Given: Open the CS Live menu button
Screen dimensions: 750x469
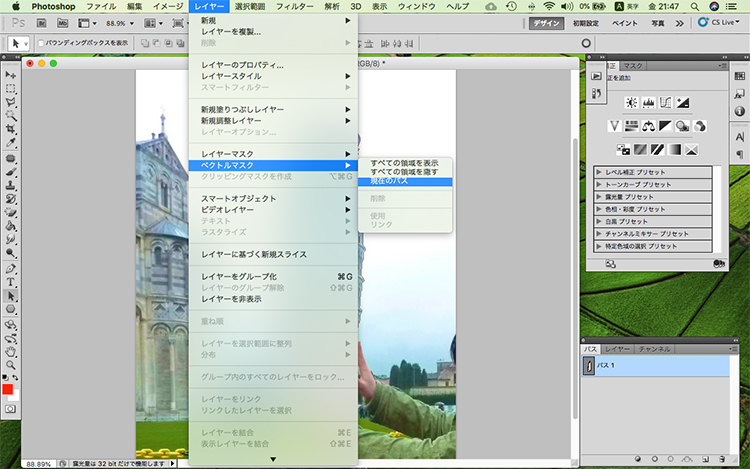Looking at the screenshot, I should pos(719,22).
